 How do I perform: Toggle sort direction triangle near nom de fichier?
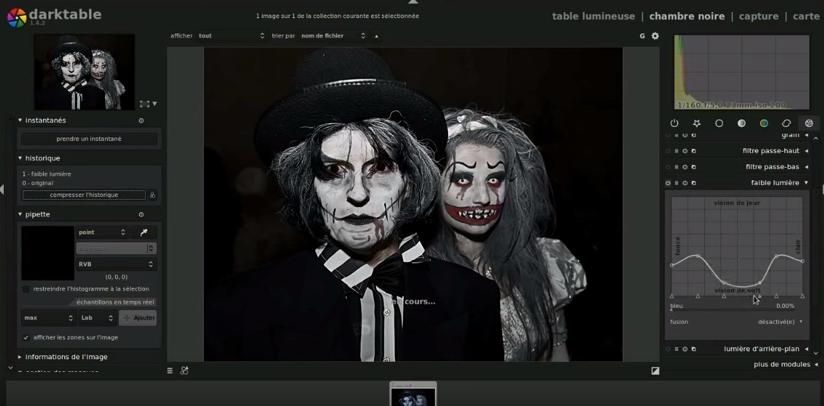[x=376, y=36]
